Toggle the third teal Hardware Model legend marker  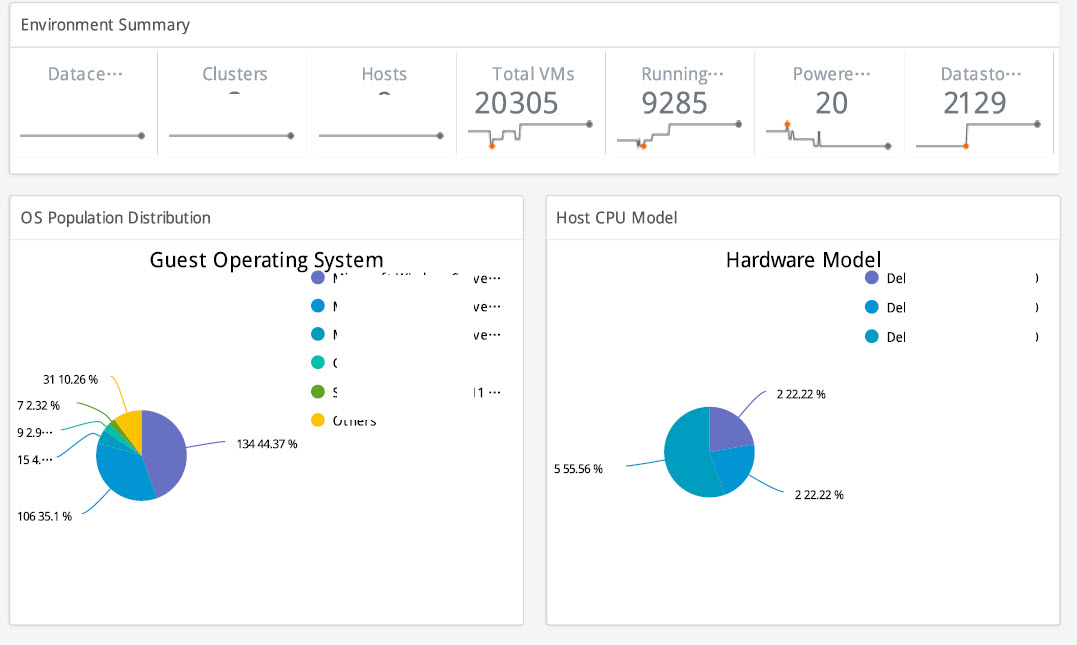click(x=871, y=337)
